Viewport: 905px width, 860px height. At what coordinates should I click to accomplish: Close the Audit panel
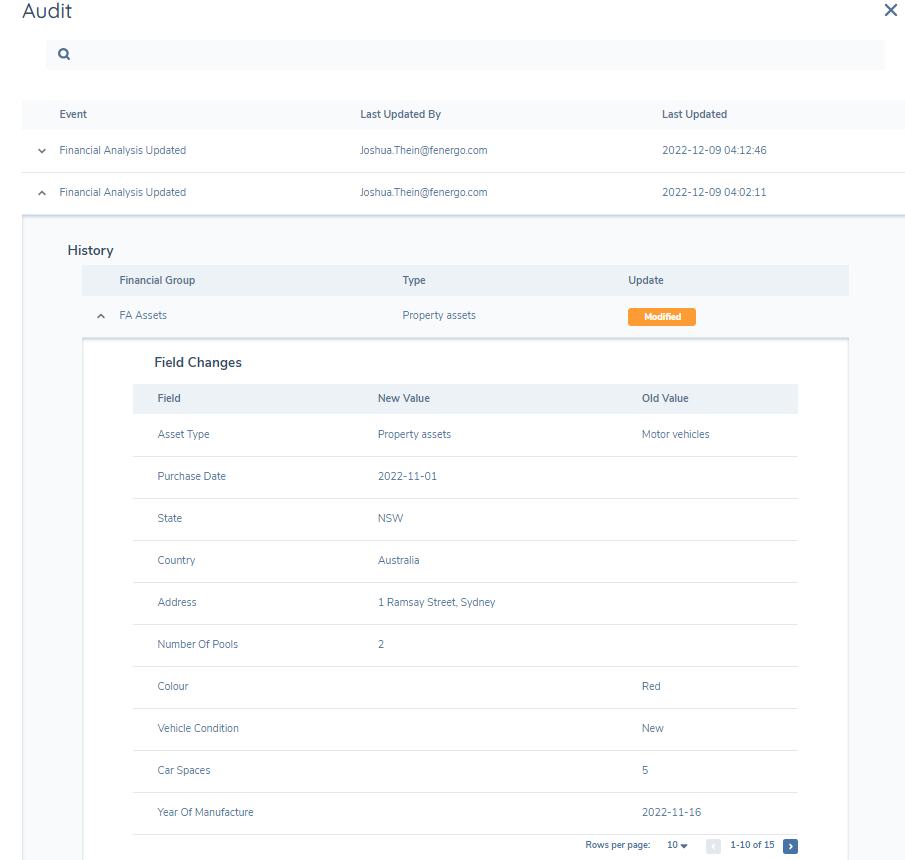tap(890, 11)
